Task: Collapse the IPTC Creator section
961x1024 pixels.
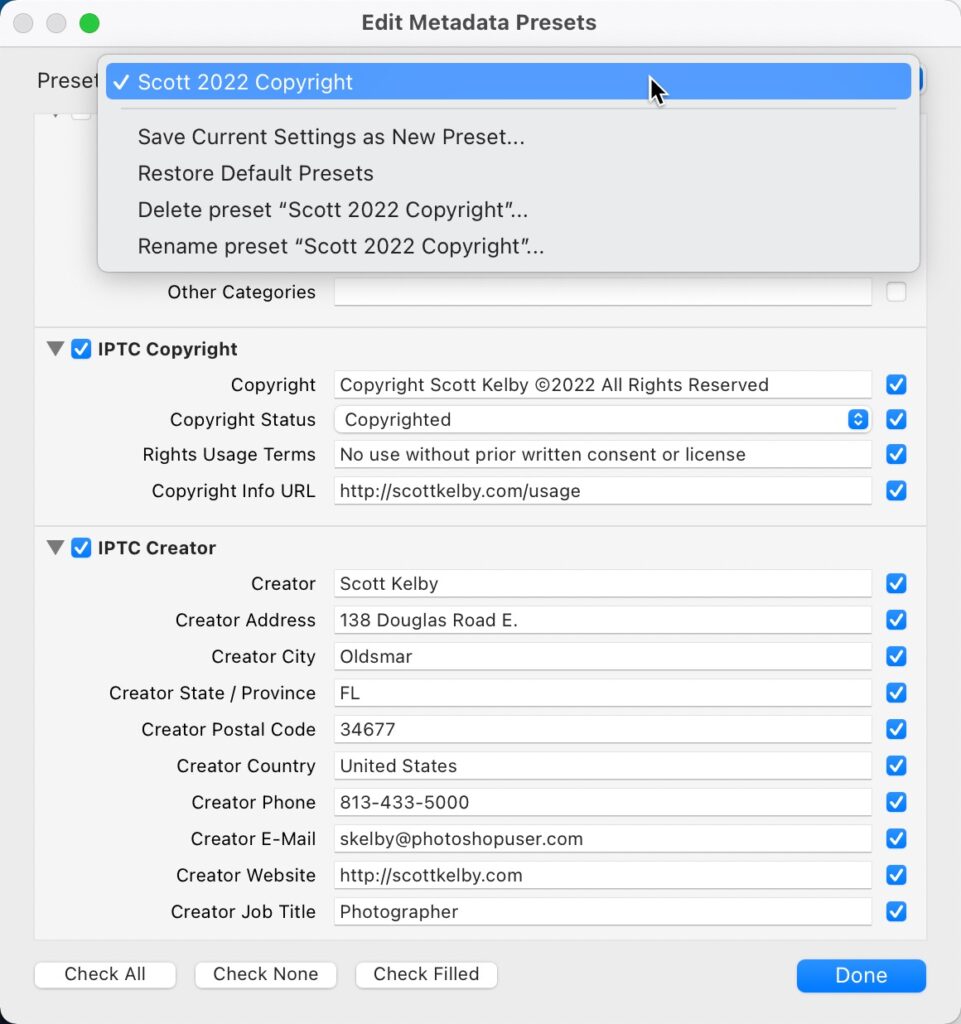Action: pyautogui.click(x=55, y=547)
